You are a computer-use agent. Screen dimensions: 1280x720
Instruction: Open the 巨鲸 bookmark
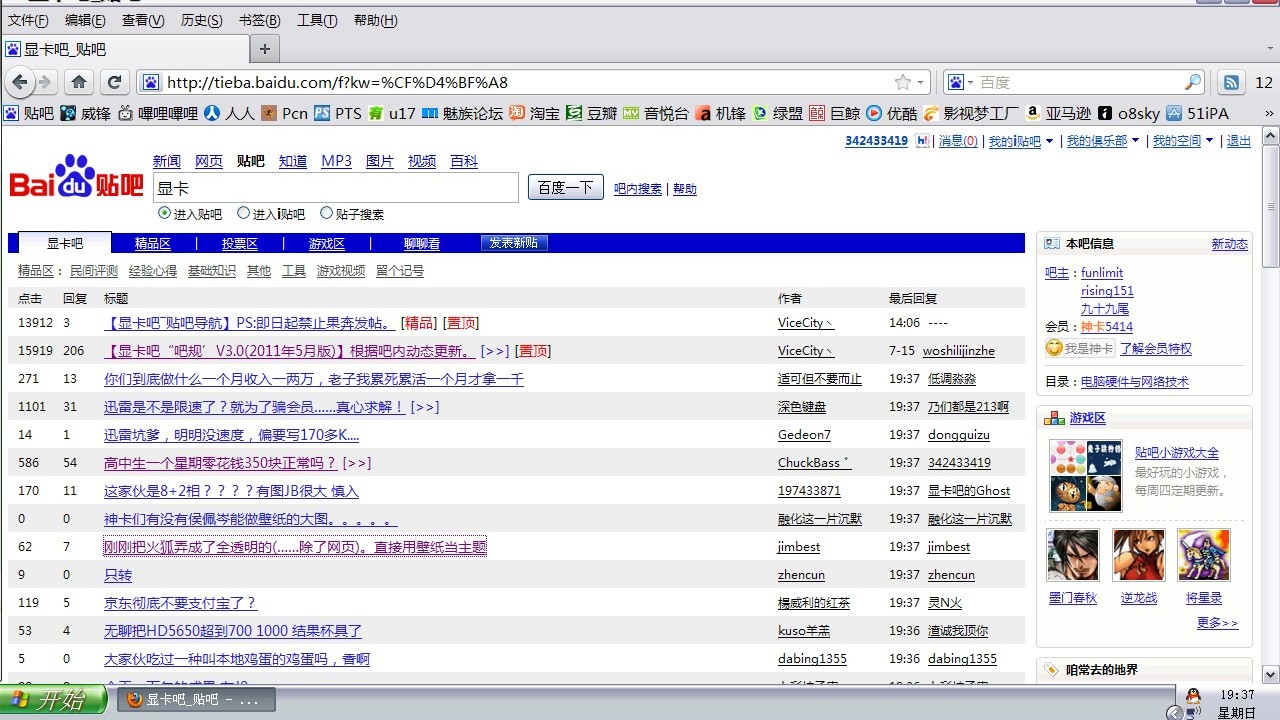point(835,113)
